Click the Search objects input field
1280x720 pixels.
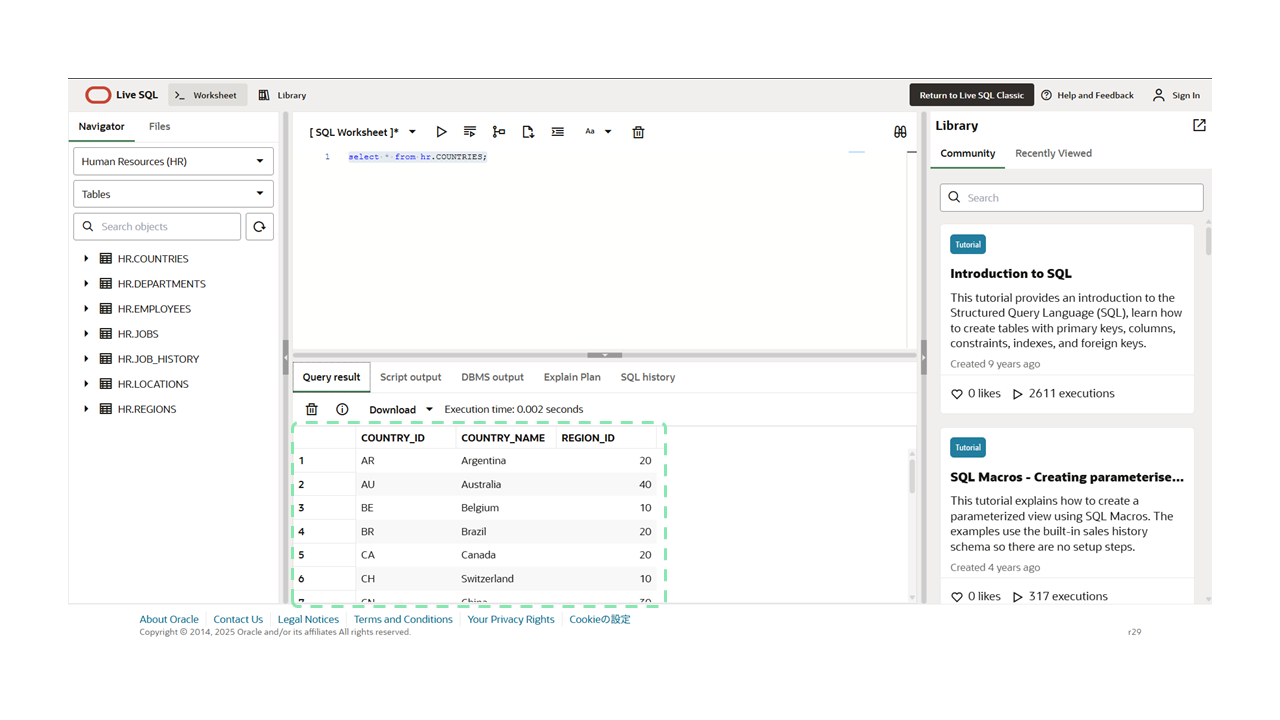[158, 227]
